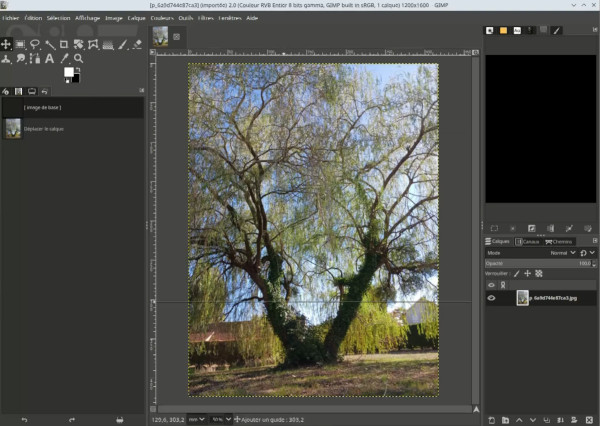Select the Smudge tool
This screenshot has width=600, height=426.
click(20, 59)
